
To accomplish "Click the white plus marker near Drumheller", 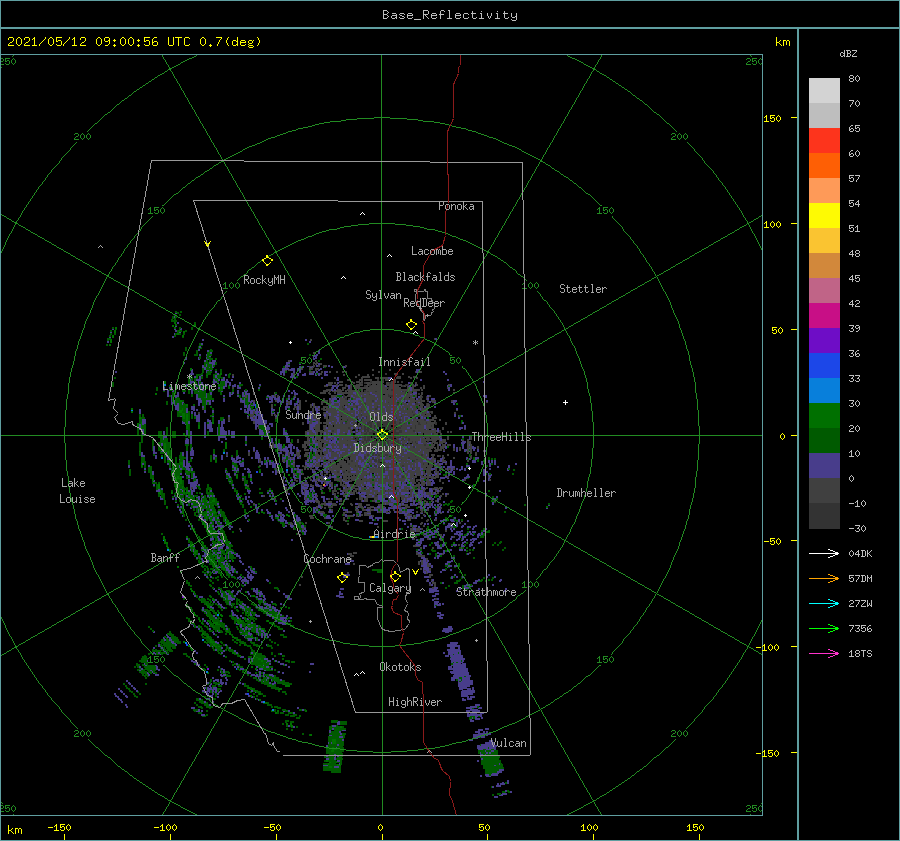I will 565,402.
